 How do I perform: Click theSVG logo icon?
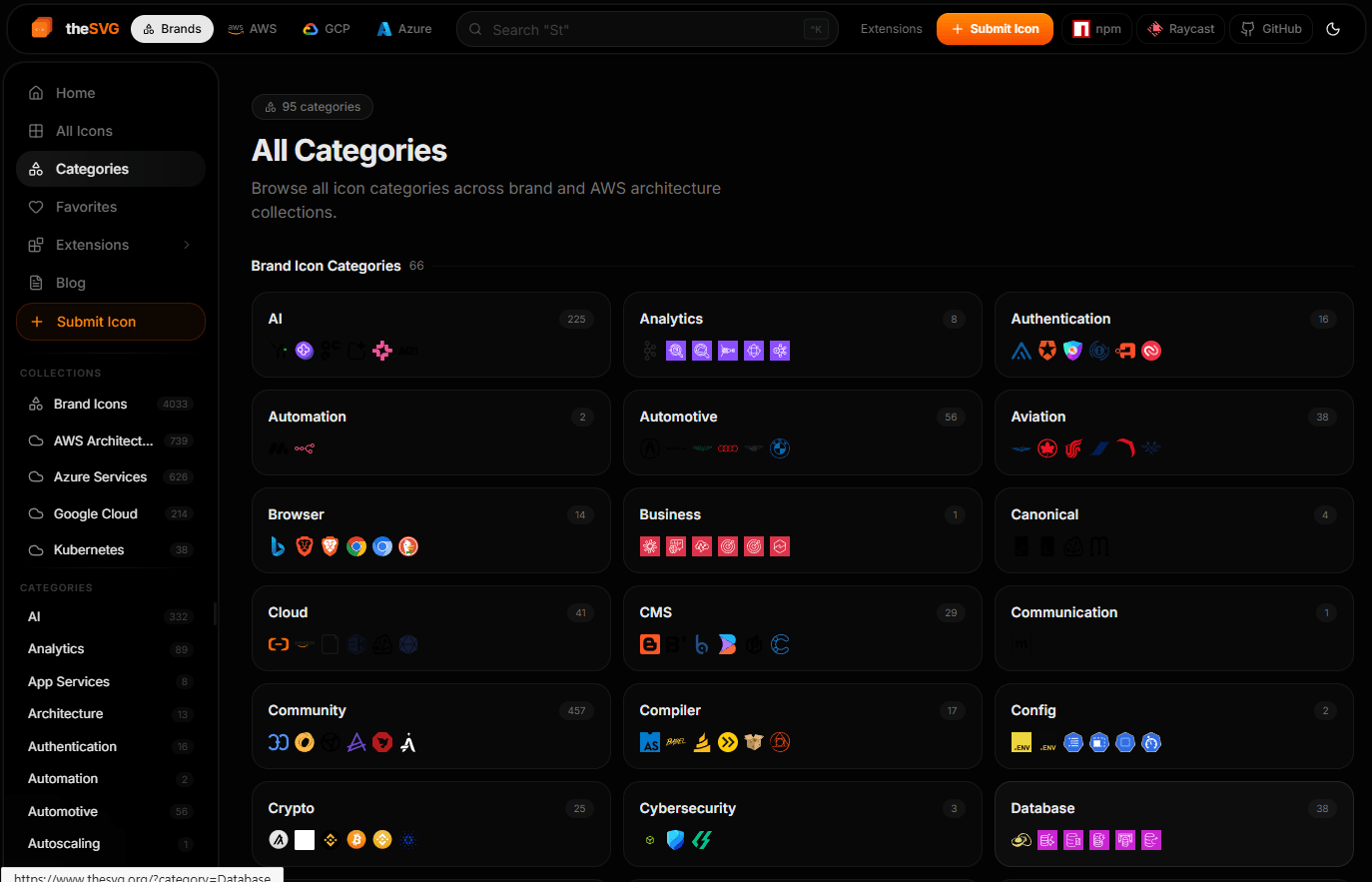point(42,28)
